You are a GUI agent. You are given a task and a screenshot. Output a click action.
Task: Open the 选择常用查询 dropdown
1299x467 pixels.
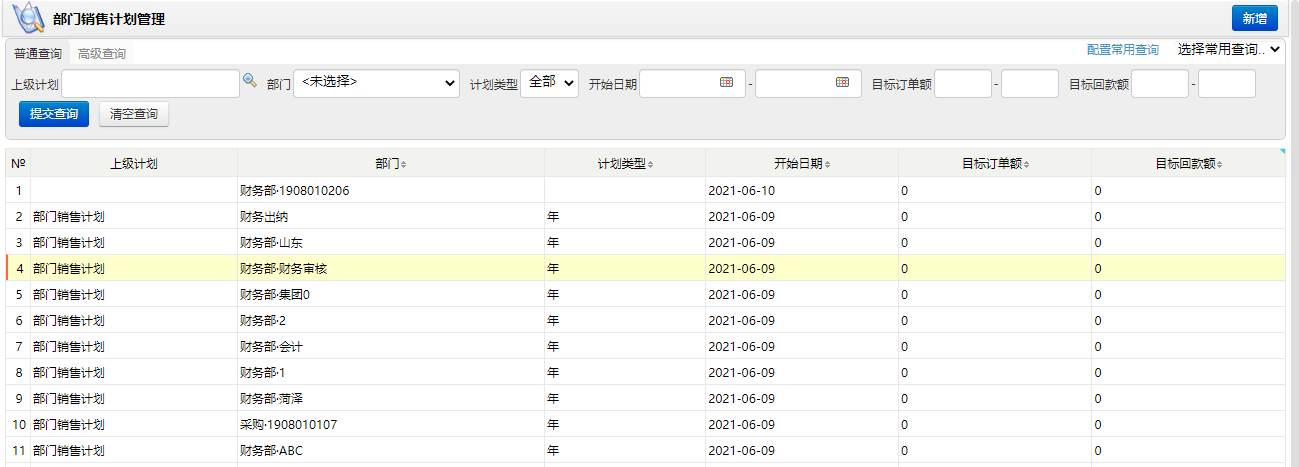[x=1228, y=49]
